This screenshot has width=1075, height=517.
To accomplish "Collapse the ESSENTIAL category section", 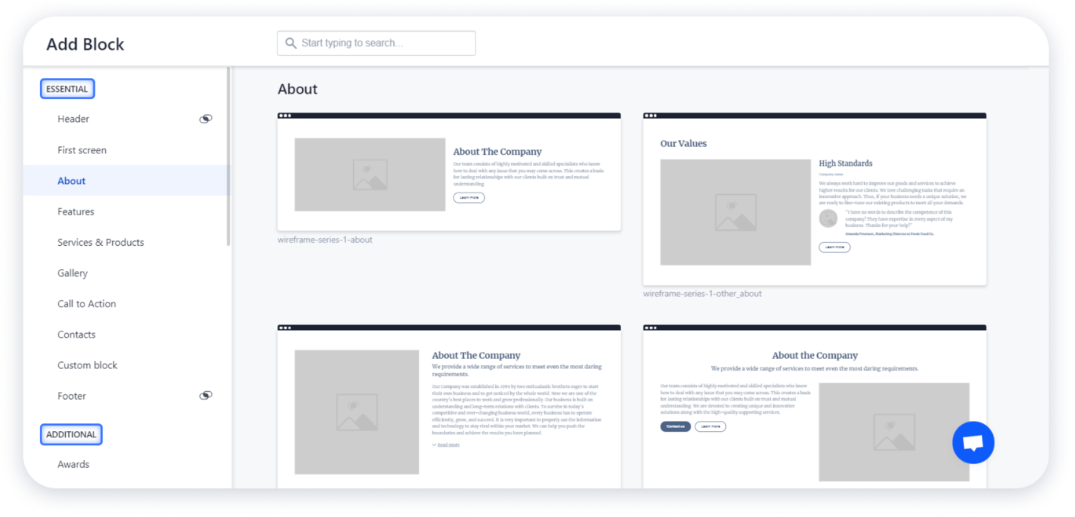I will point(67,89).
